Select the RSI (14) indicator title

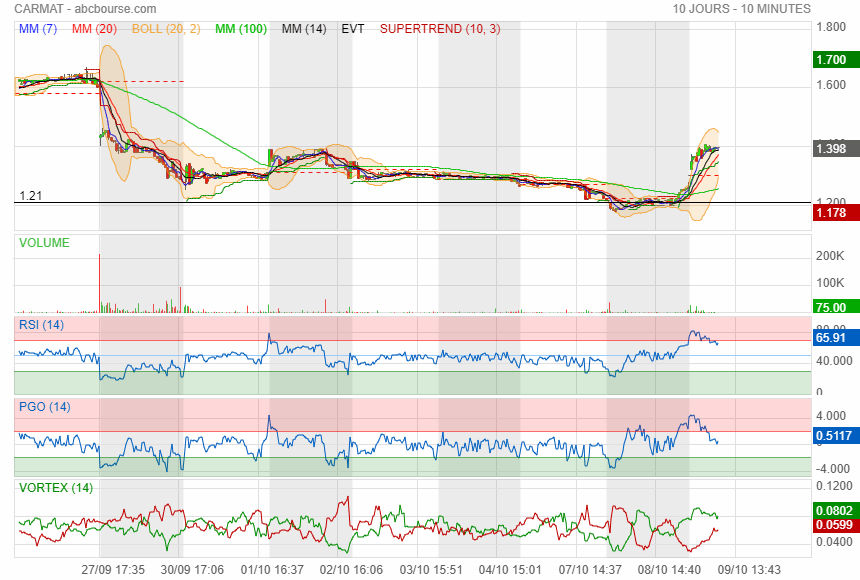pyautogui.click(x=42, y=325)
